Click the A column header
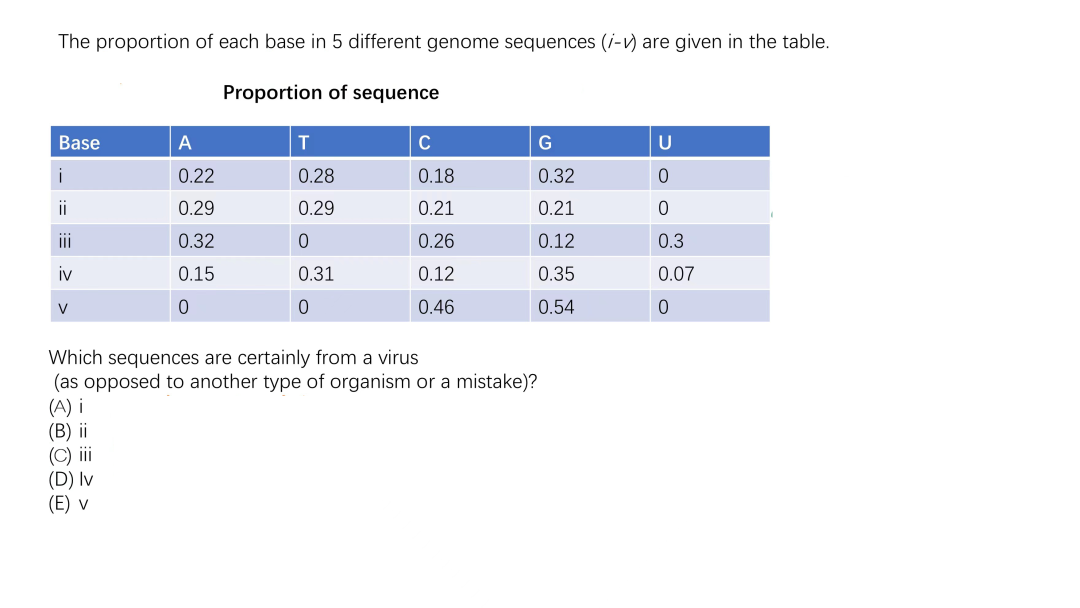Image resolution: width=1080 pixels, height=608 pixels. 230,142
